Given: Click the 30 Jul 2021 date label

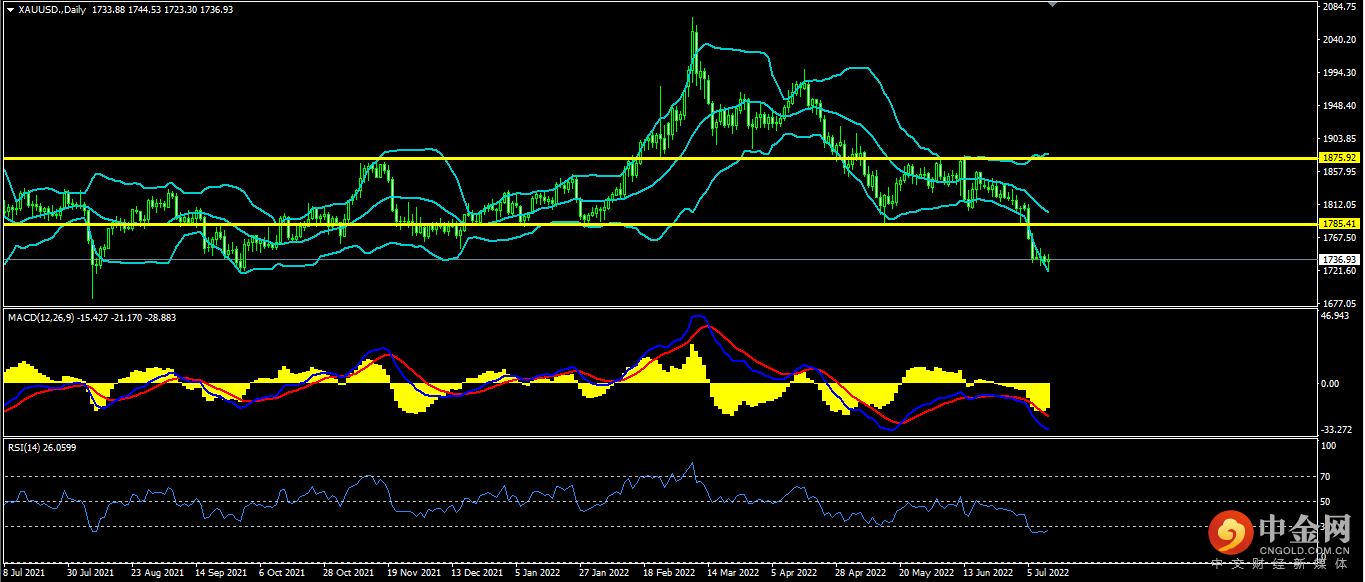Looking at the screenshot, I should [90, 574].
